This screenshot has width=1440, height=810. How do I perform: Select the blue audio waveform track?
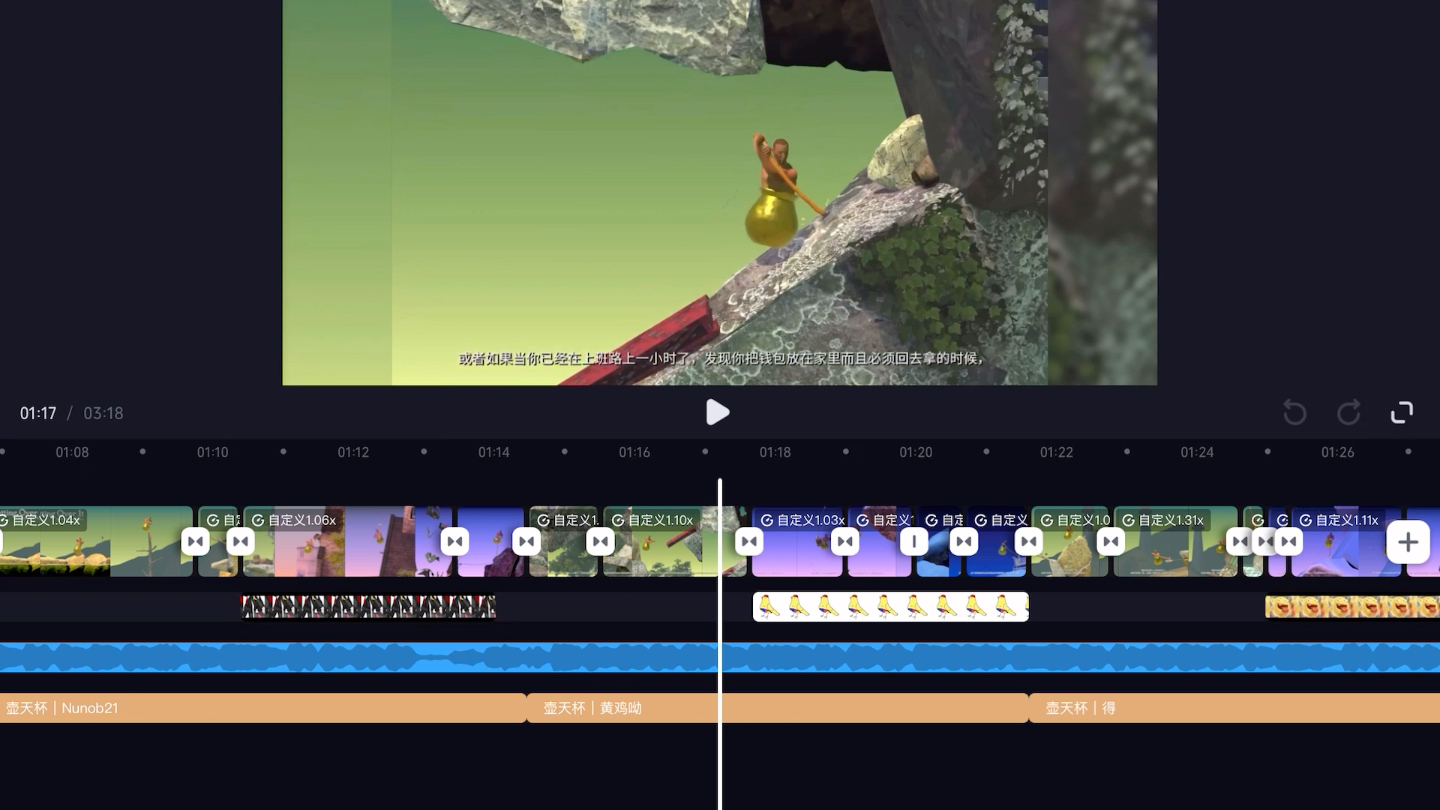pyautogui.click(x=720, y=657)
